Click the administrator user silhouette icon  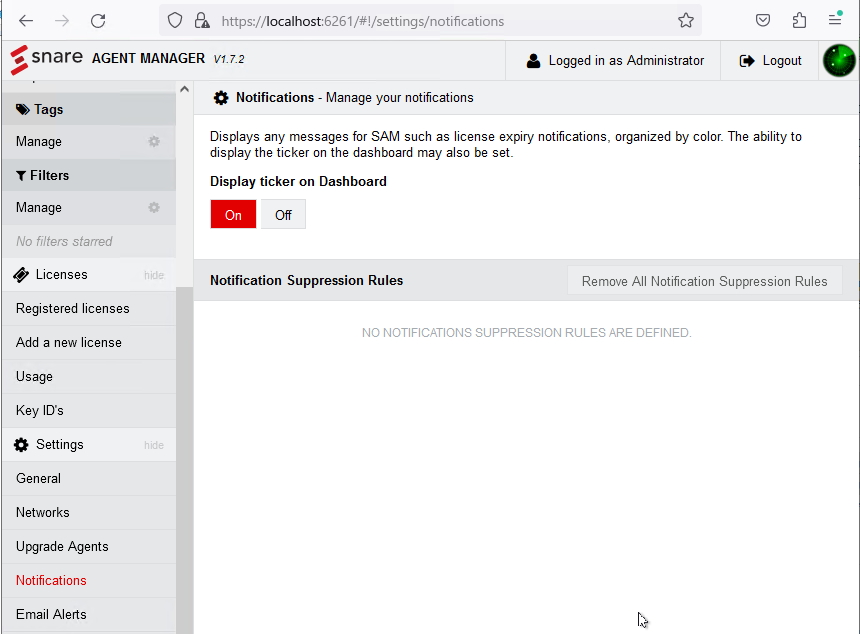(533, 61)
